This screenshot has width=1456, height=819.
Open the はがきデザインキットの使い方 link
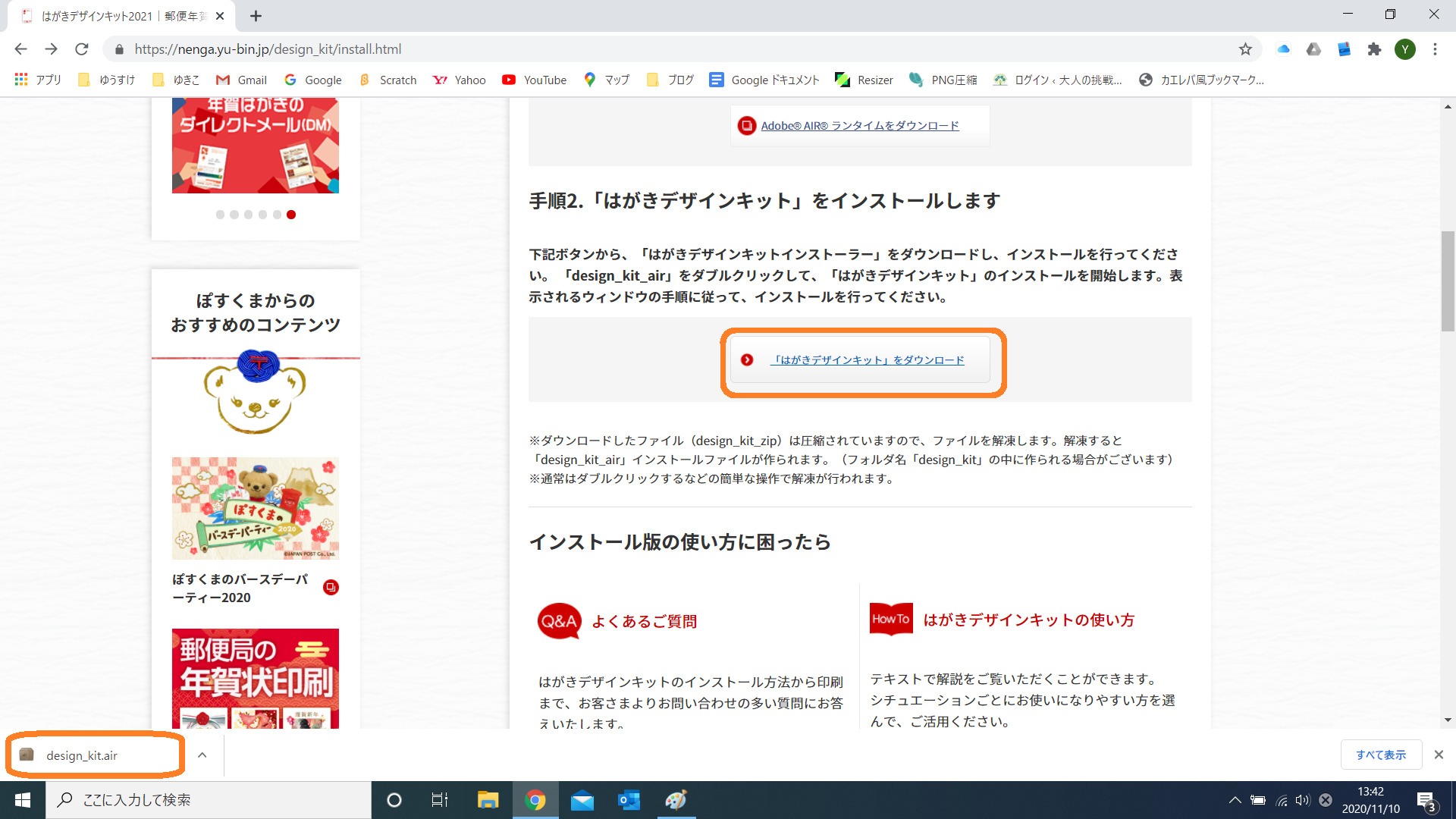1028,620
